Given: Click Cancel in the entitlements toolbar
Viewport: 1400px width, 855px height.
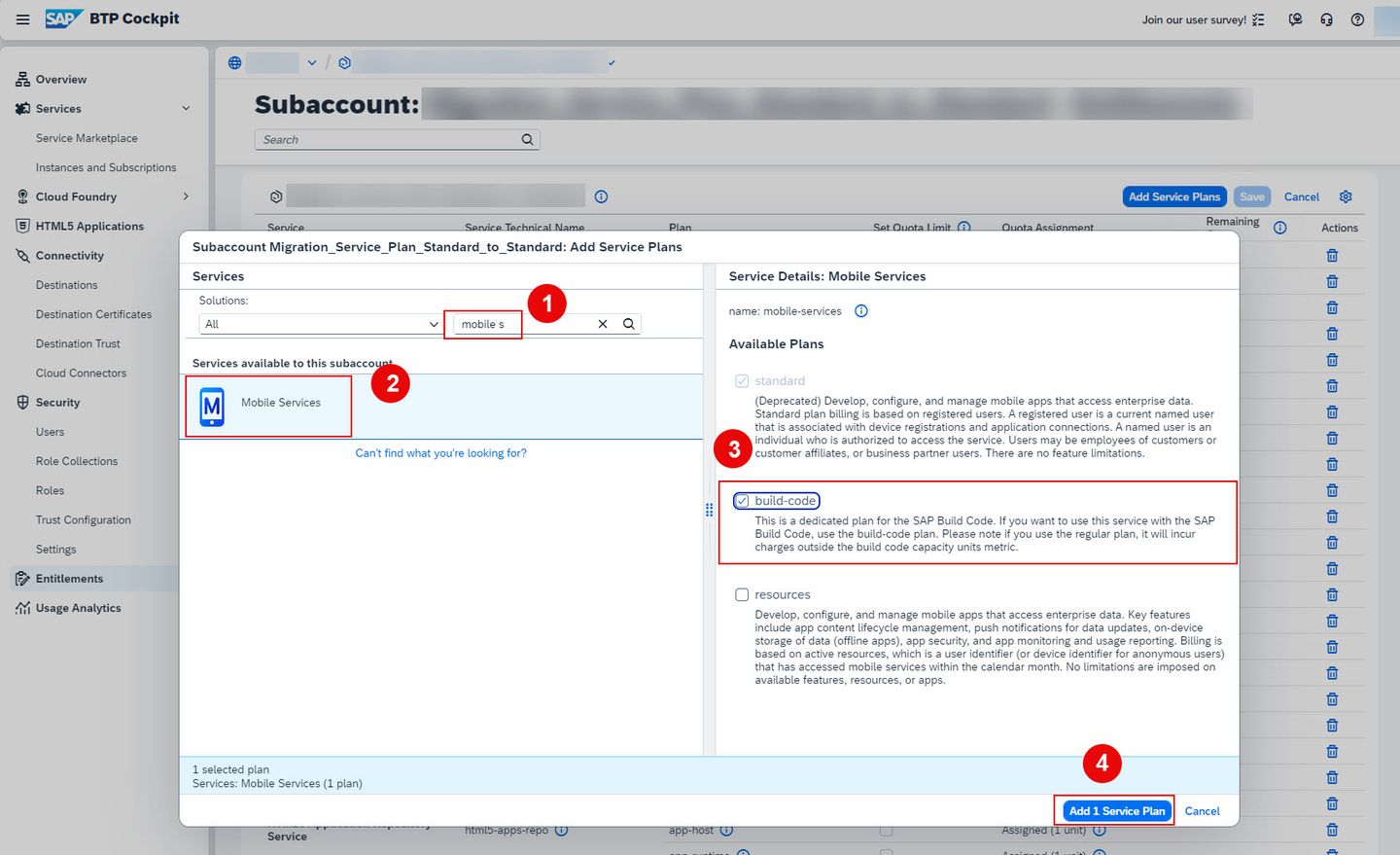Looking at the screenshot, I should tap(1301, 196).
